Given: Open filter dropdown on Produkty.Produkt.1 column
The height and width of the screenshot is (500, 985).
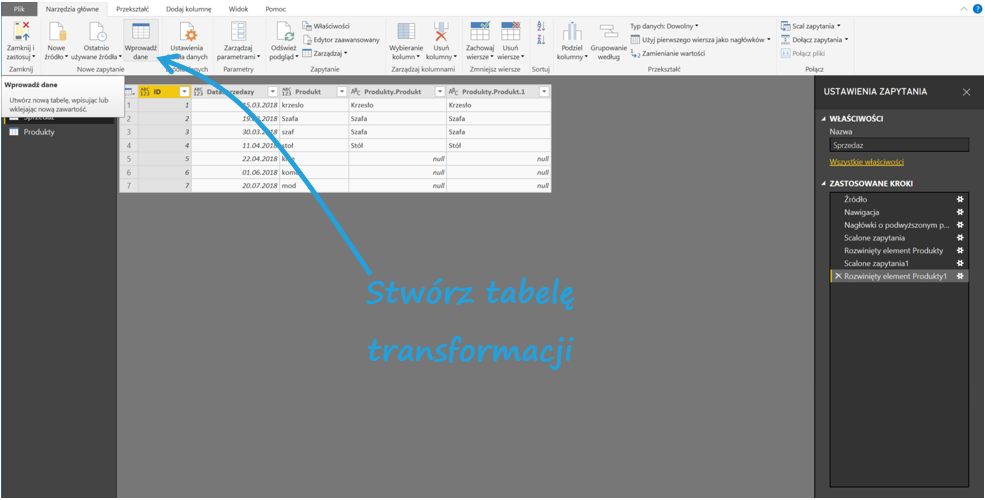Looking at the screenshot, I should coord(545,92).
